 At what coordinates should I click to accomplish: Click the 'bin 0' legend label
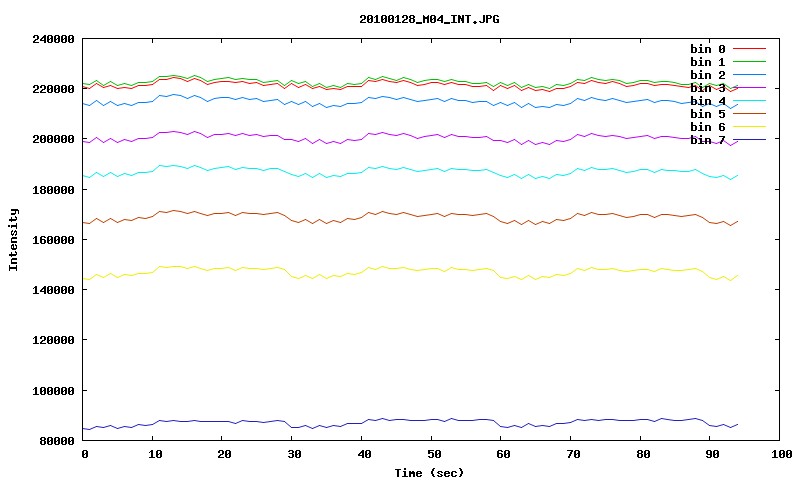click(708, 49)
